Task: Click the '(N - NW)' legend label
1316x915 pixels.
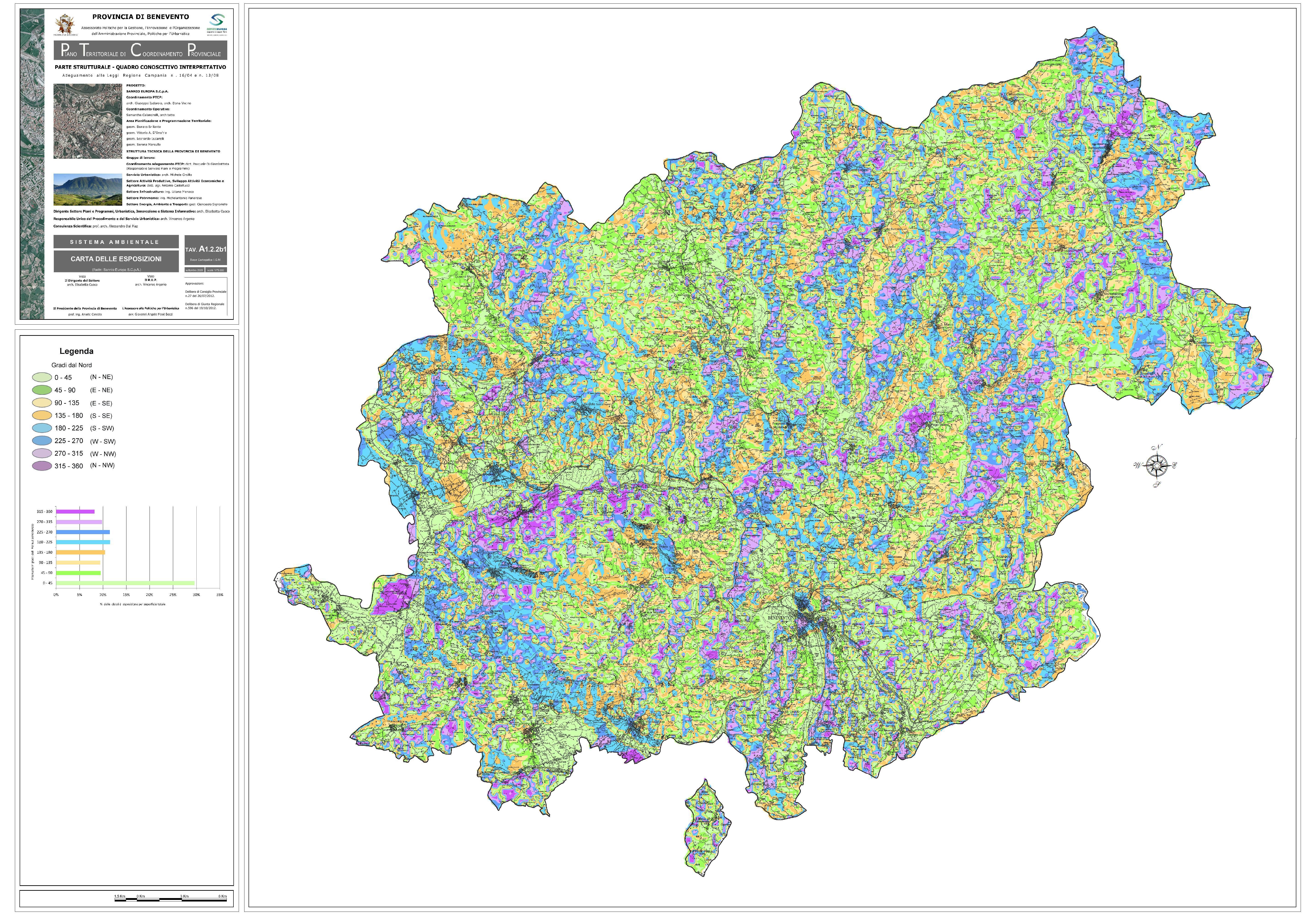Action: (103, 465)
